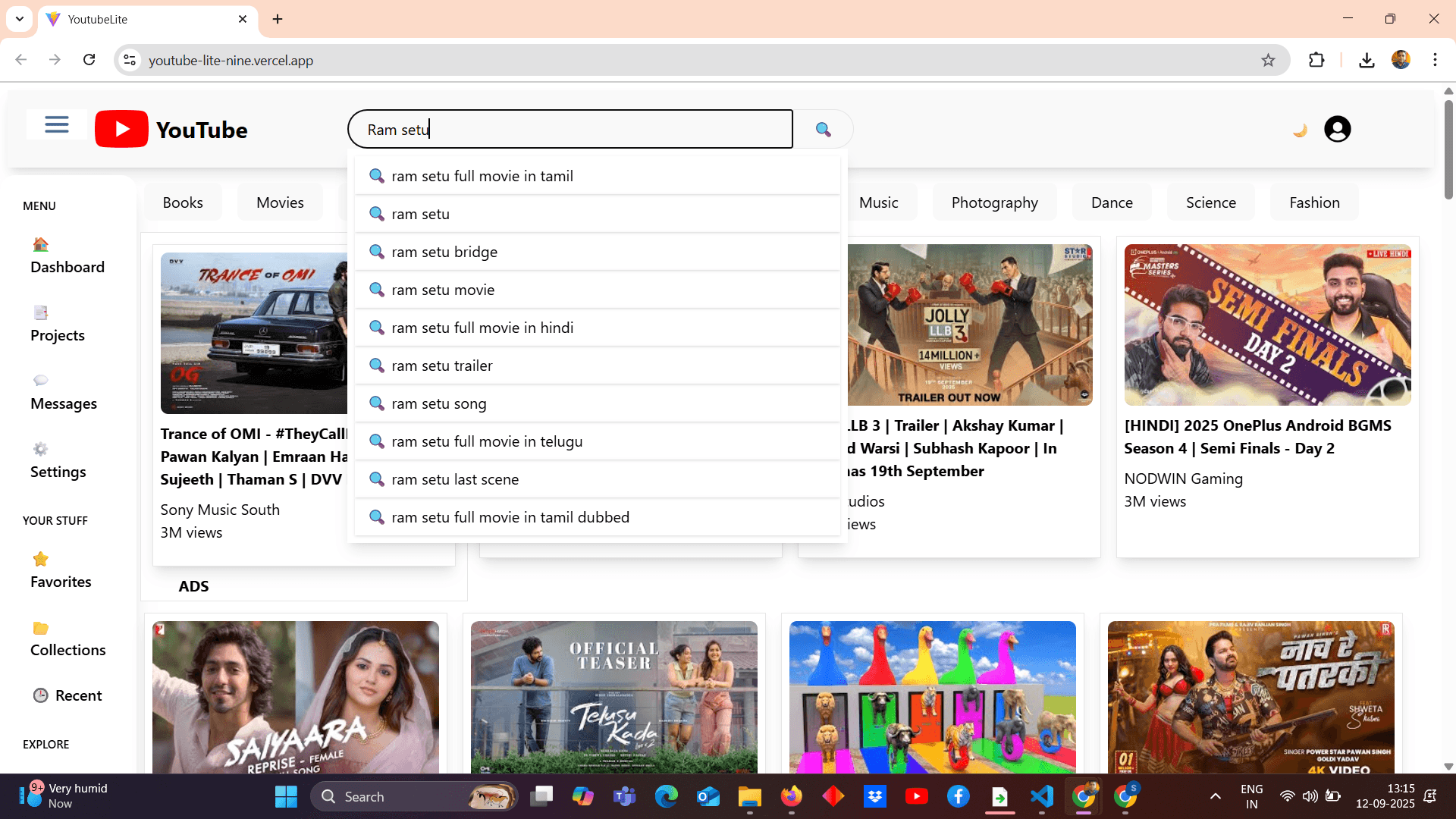Click in the search input field
This screenshot has height=819, width=1456.
click(x=570, y=130)
